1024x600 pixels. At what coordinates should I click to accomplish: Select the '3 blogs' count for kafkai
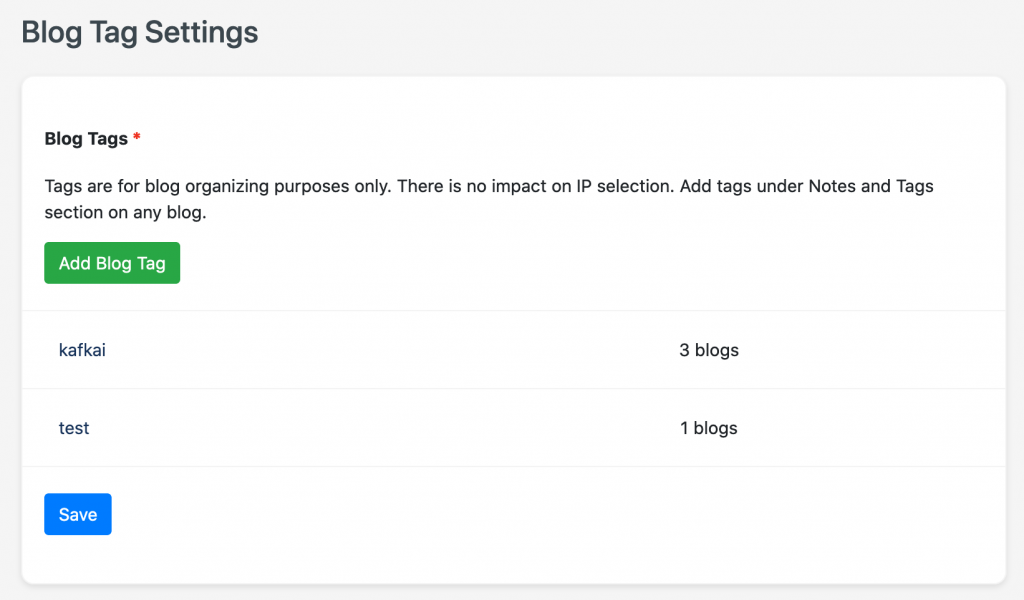coord(709,350)
